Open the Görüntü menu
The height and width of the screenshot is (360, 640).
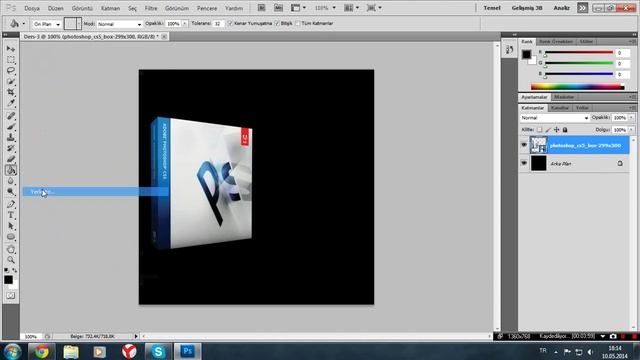coord(82,8)
